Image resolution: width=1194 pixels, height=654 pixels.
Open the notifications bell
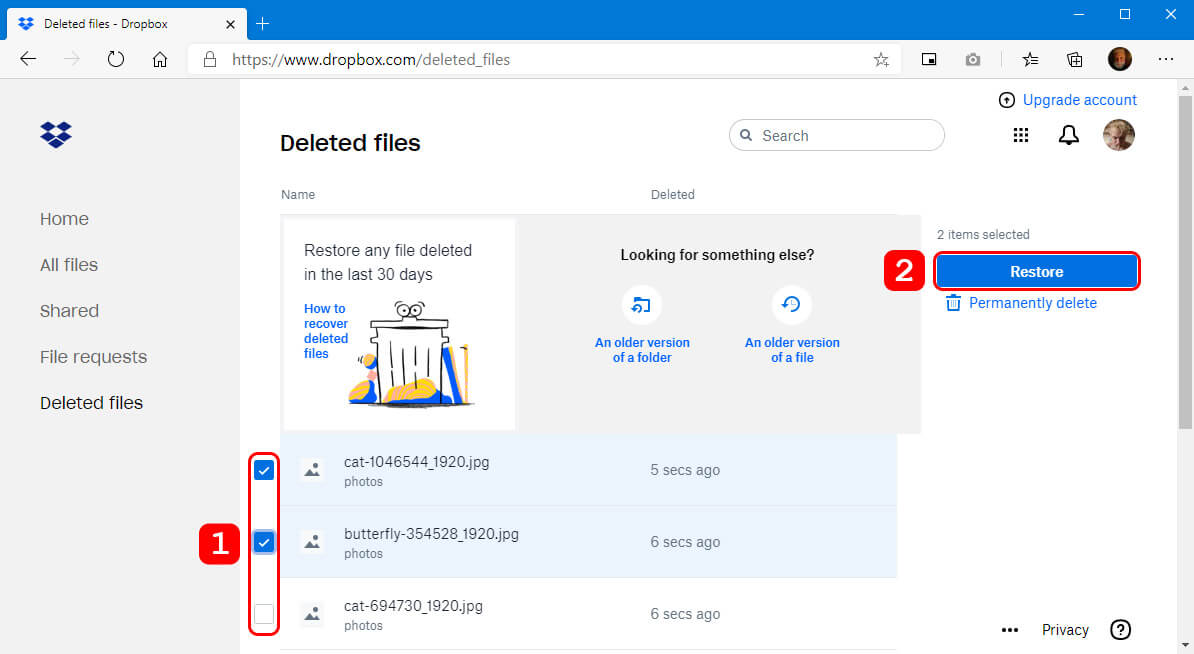click(x=1069, y=136)
